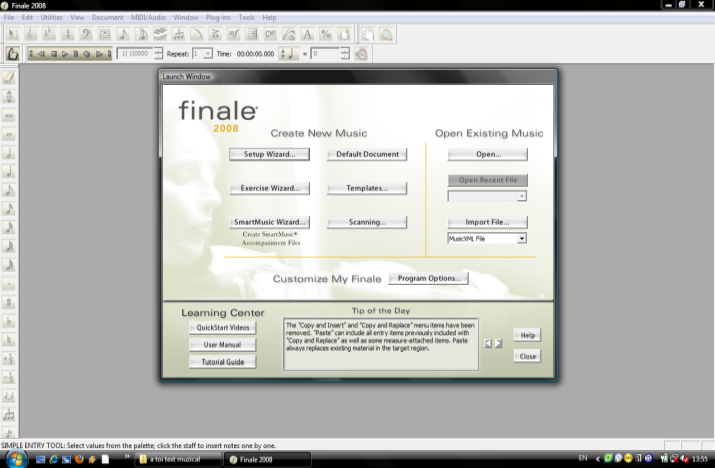Click the measure counter input field
715x468 pixels.
pyautogui.click(x=135, y=54)
